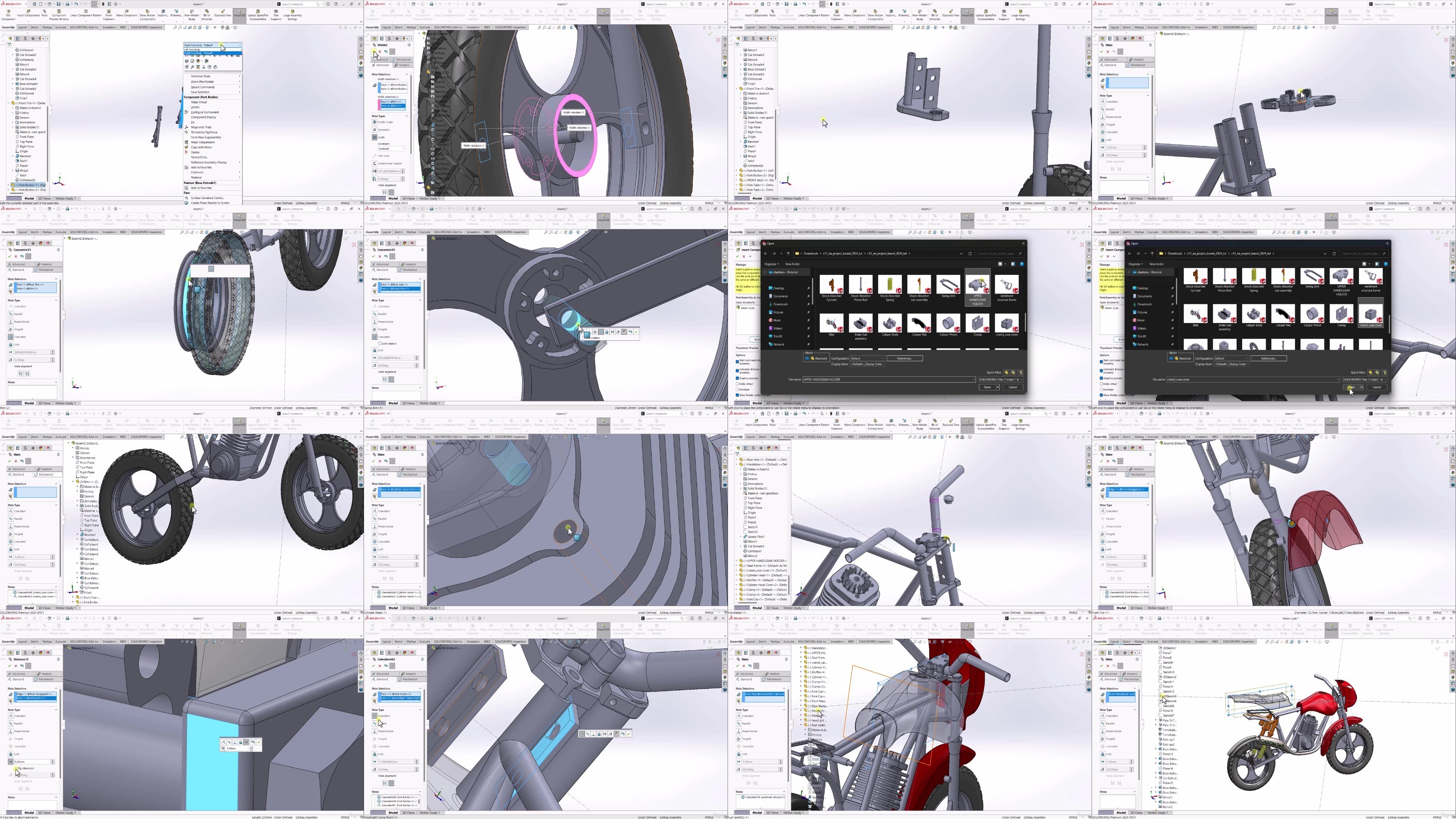The width and height of the screenshot is (1456, 819).
Task: Cancel the Width2 mate with the red X
Action: pyautogui.click(x=380, y=51)
